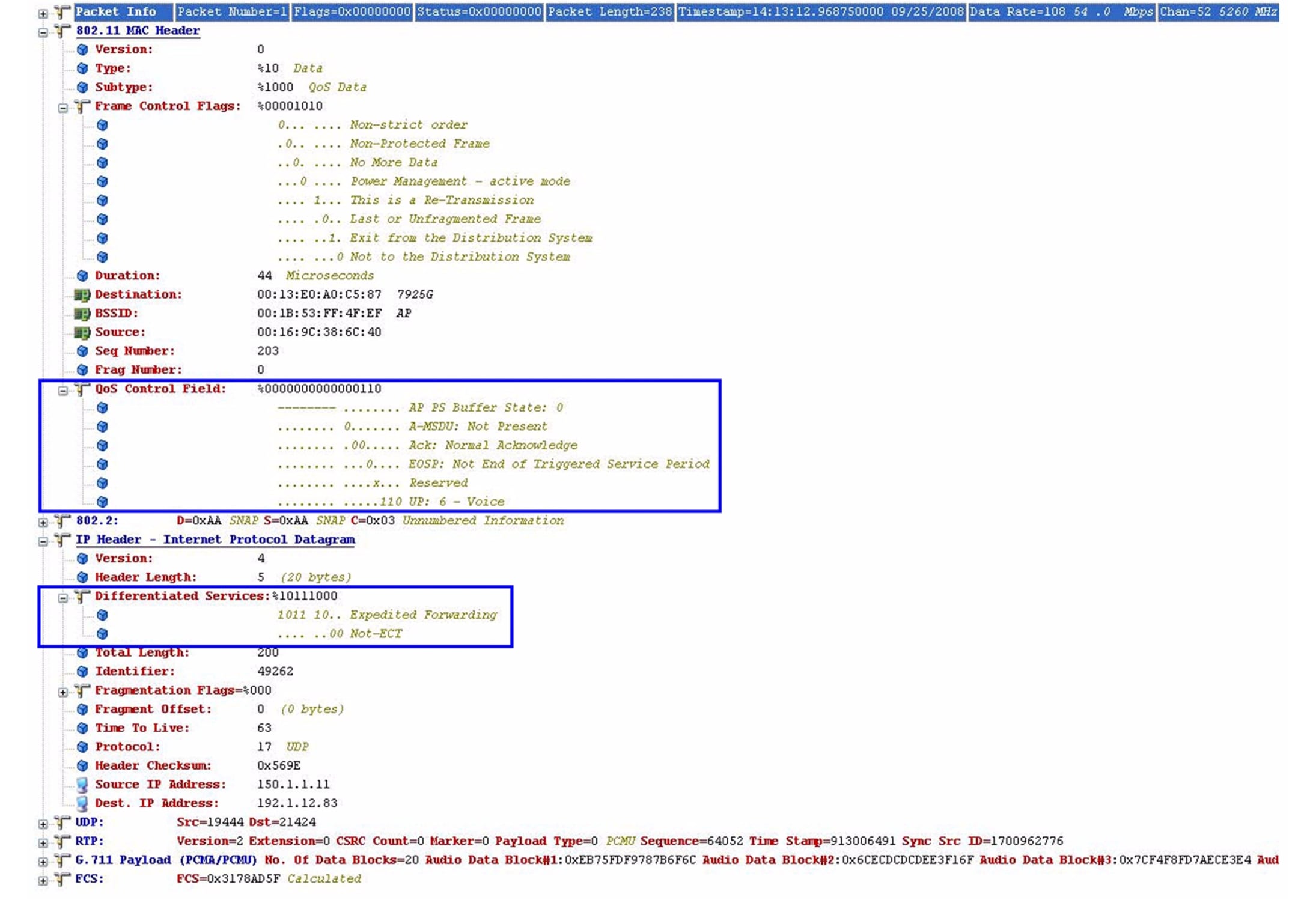Click the cube icon beside Expedited Forwarding line
The width and height of the screenshot is (1316, 909).
click(x=102, y=615)
